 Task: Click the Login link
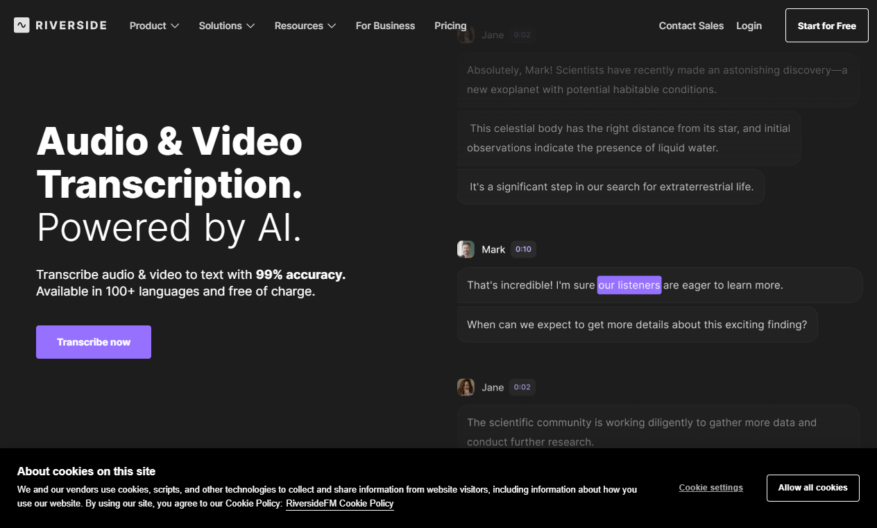pyautogui.click(x=749, y=26)
